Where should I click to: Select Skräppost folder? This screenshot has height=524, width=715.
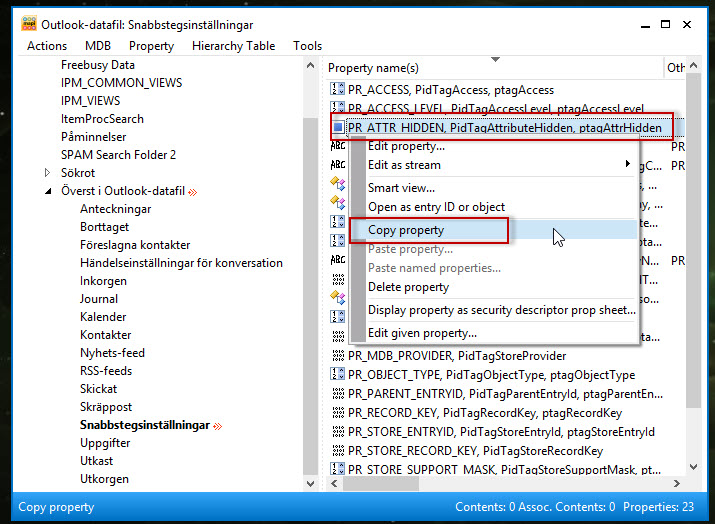[106, 407]
